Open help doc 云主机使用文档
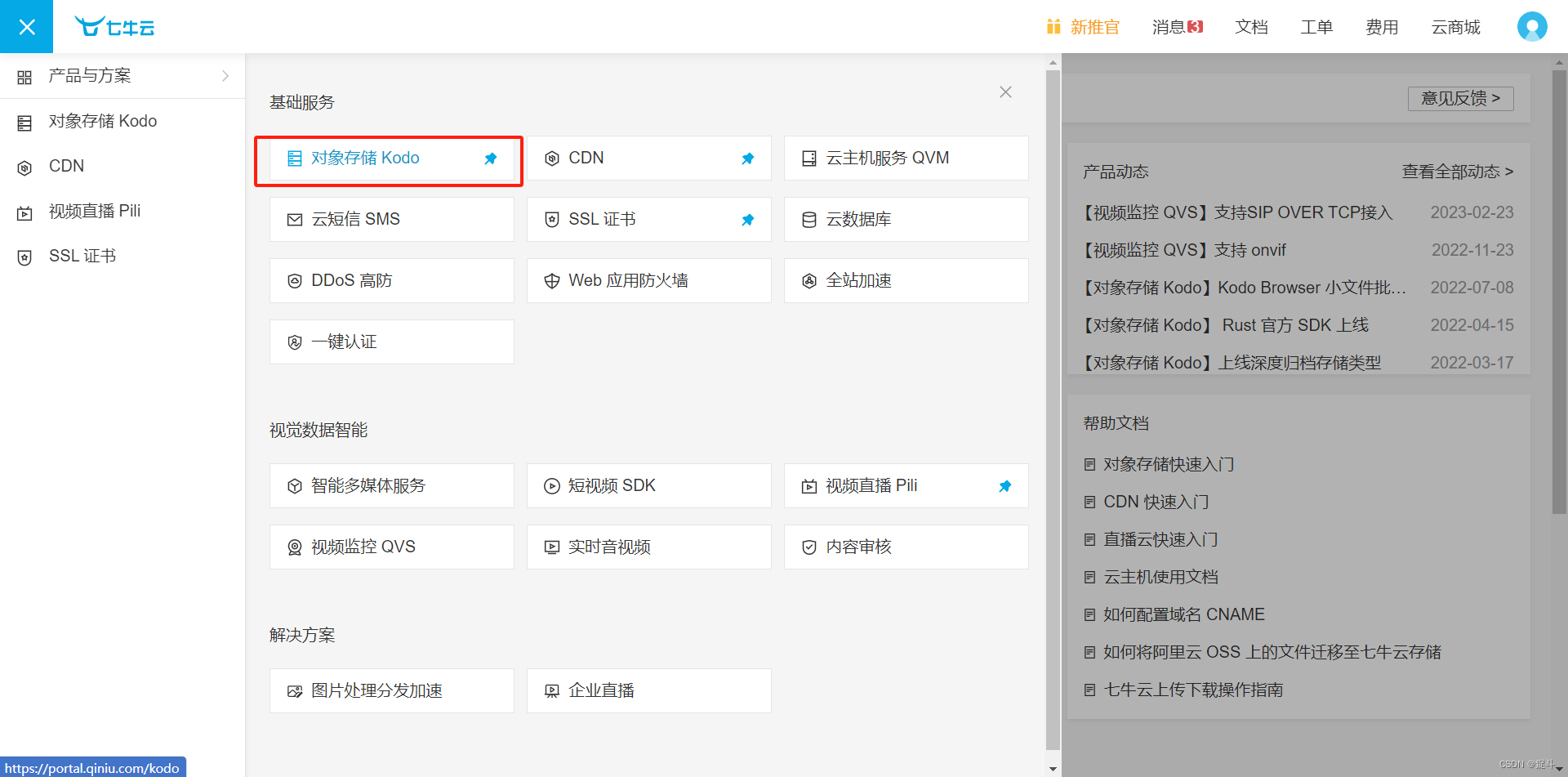The image size is (1568, 777). 1160,577
